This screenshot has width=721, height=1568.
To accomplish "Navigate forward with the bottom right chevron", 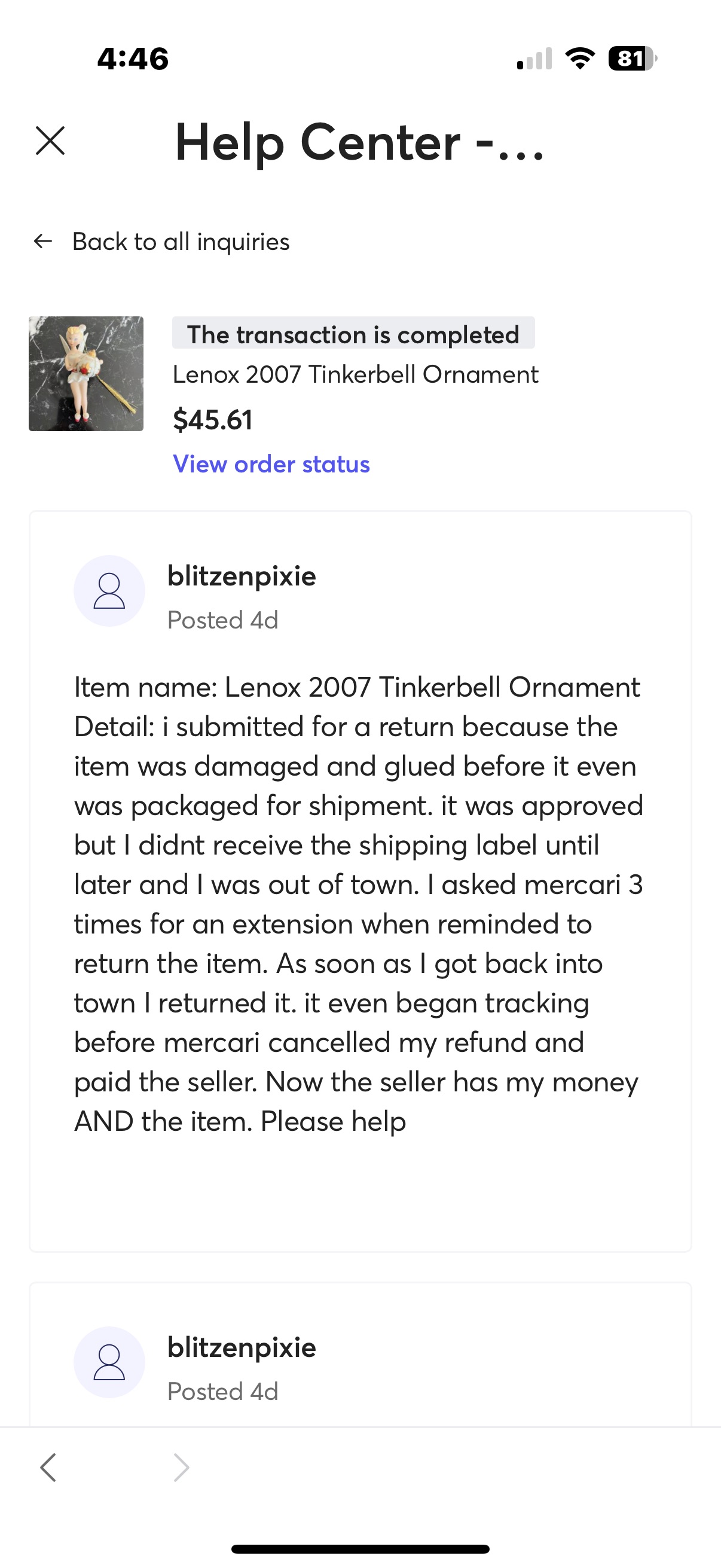I will (x=181, y=1467).
